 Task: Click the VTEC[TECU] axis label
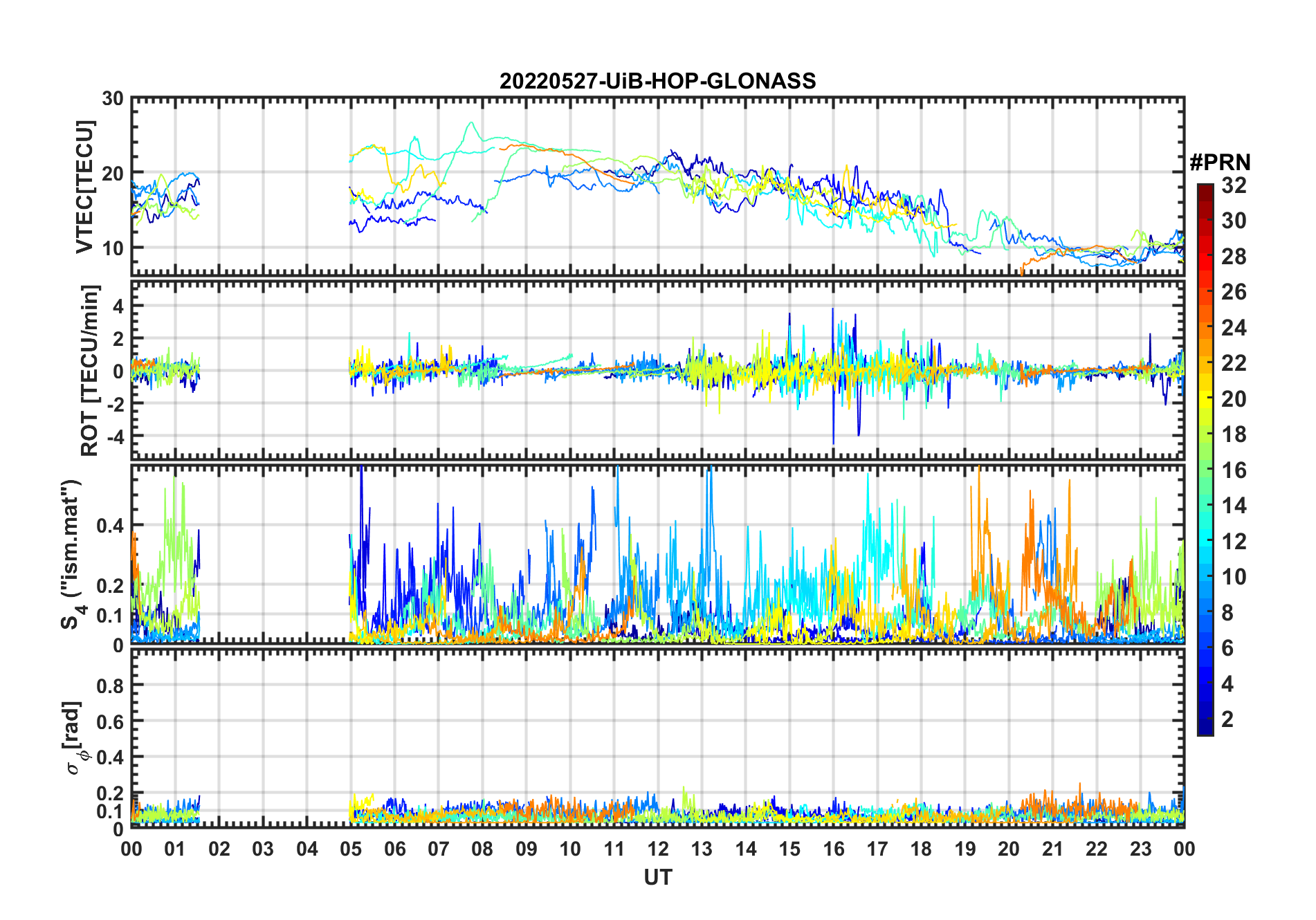[84, 187]
